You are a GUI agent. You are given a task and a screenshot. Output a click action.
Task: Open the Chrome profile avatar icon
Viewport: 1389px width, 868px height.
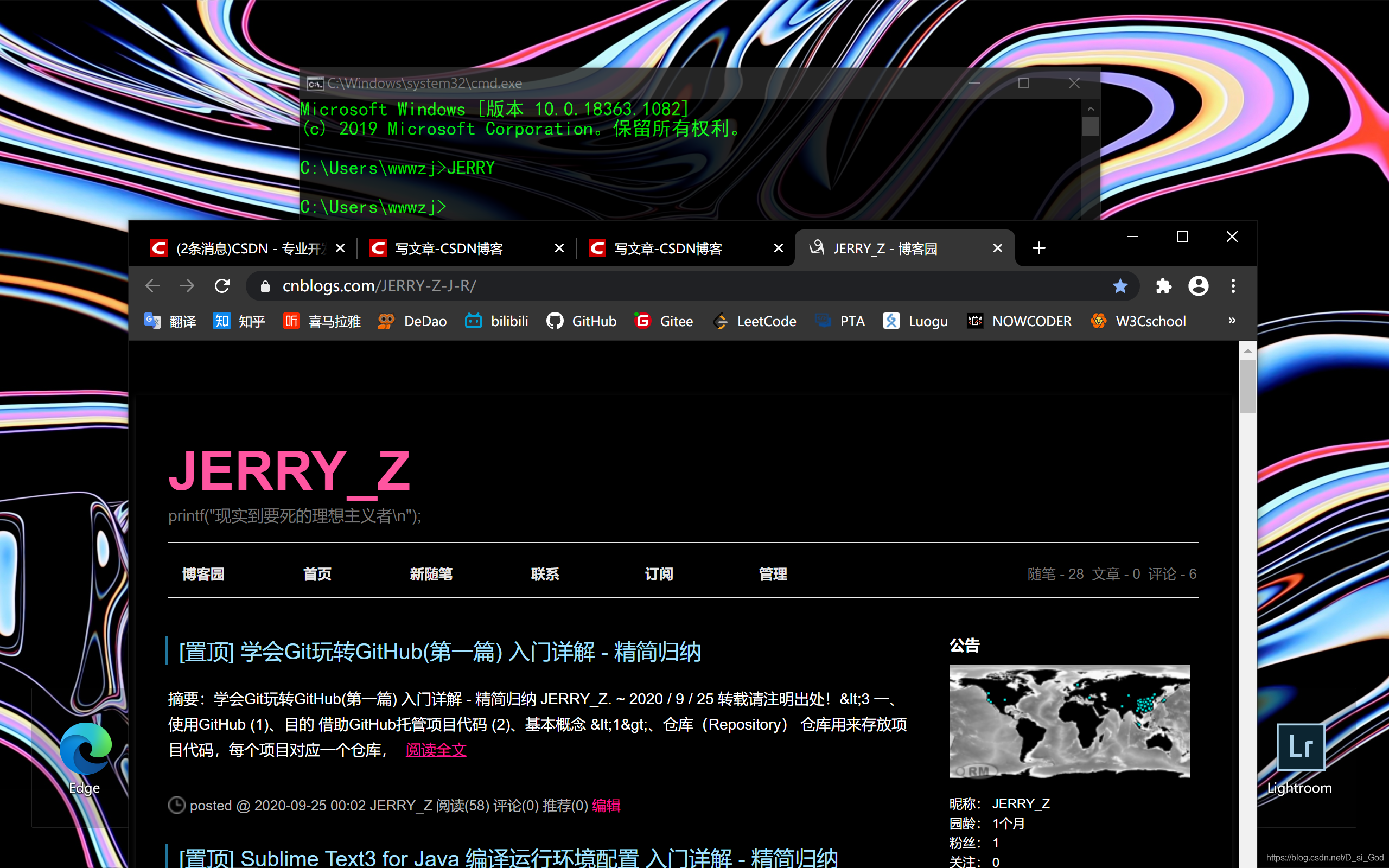1199,286
